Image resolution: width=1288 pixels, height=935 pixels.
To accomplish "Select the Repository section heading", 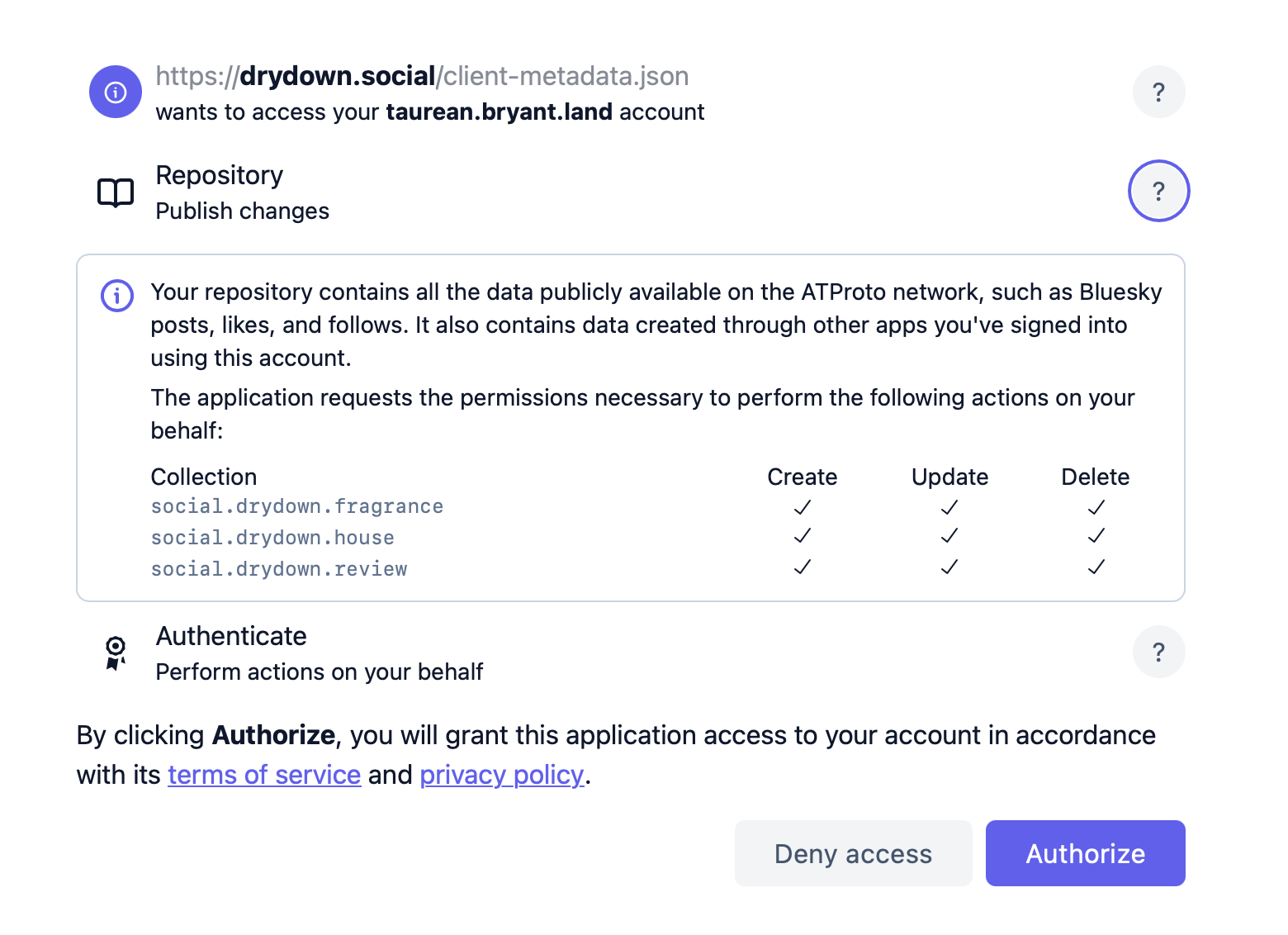I will pos(220,175).
